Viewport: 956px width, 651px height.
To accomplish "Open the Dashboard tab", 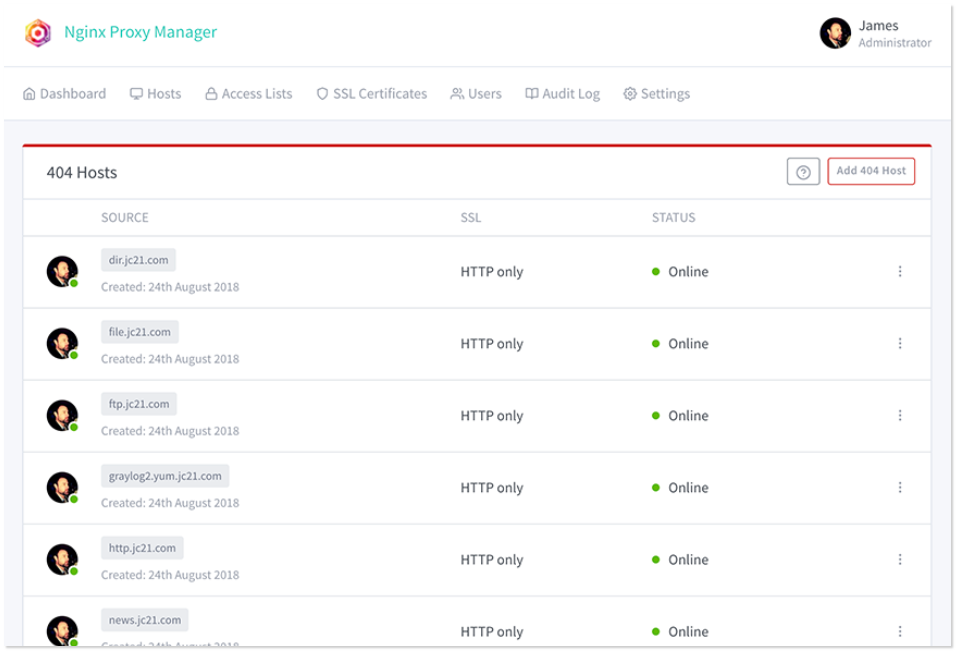I will tap(64, 94).
